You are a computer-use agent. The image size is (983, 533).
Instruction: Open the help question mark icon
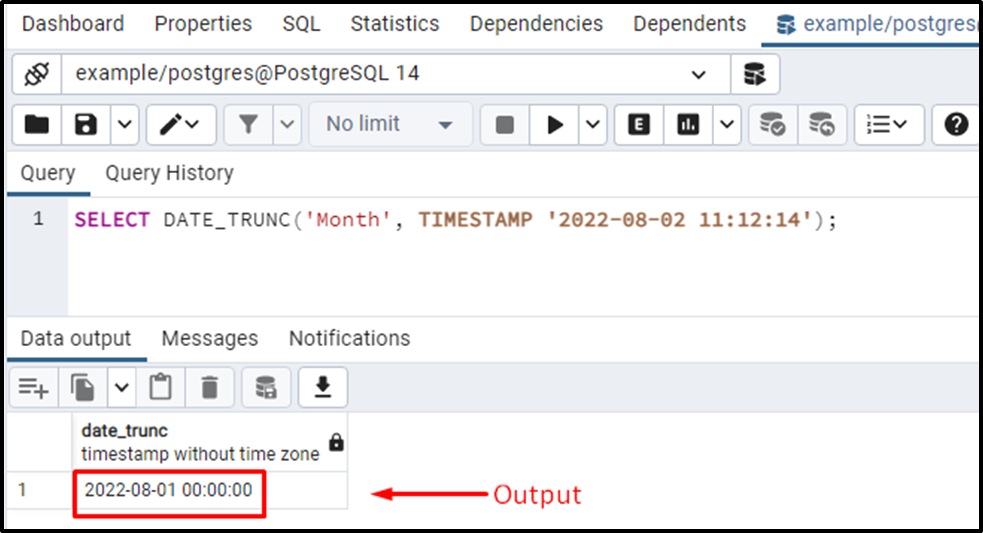956,124
